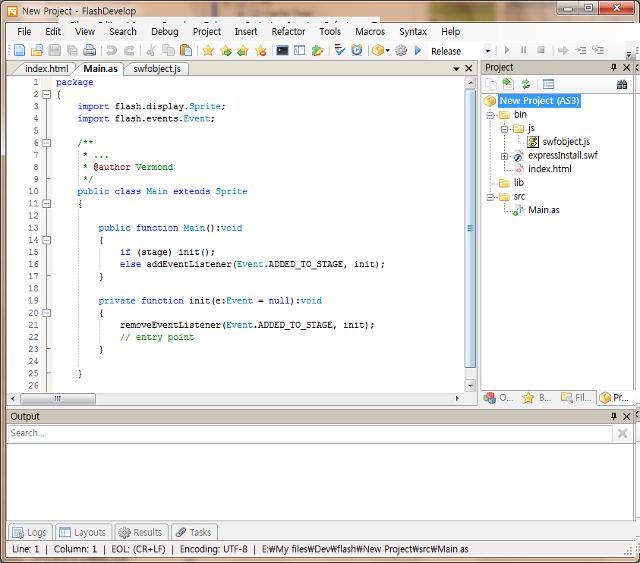
Task: Collapse the src folder in the project tree
Action: pyautogui.click(x=491, y=197)
